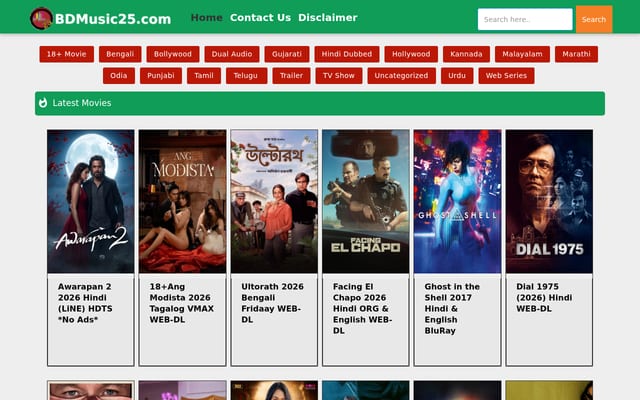
Task: Click the orange Search button
Action: click(594, 19)
